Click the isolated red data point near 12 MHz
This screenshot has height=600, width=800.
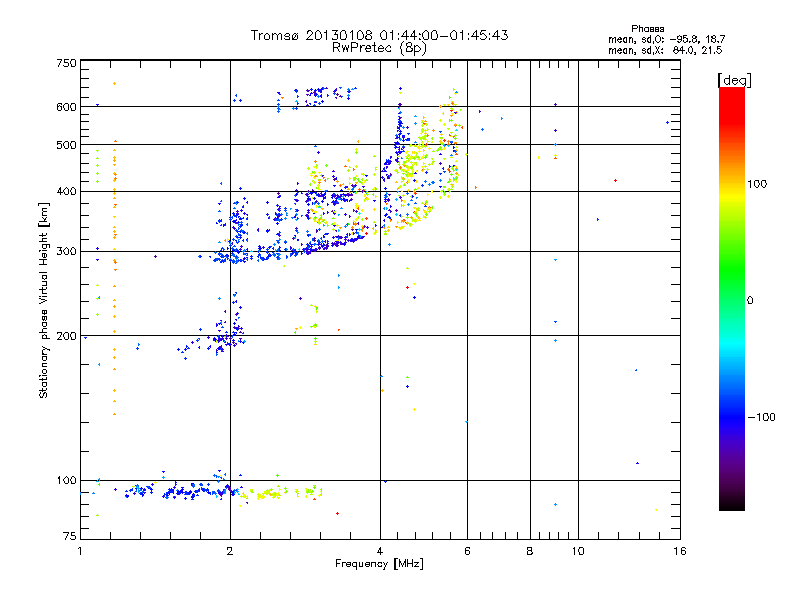616,181
